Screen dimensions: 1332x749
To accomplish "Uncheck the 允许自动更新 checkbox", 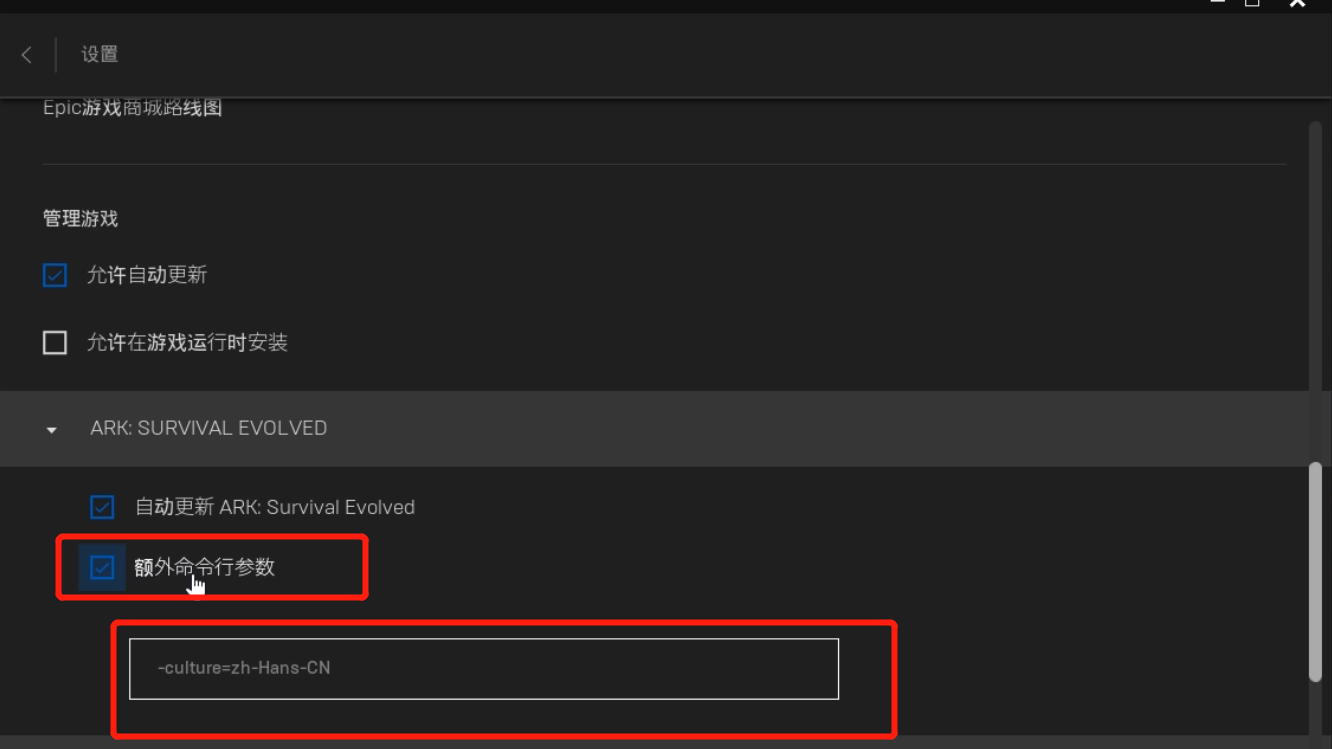I will coord(55,275).
